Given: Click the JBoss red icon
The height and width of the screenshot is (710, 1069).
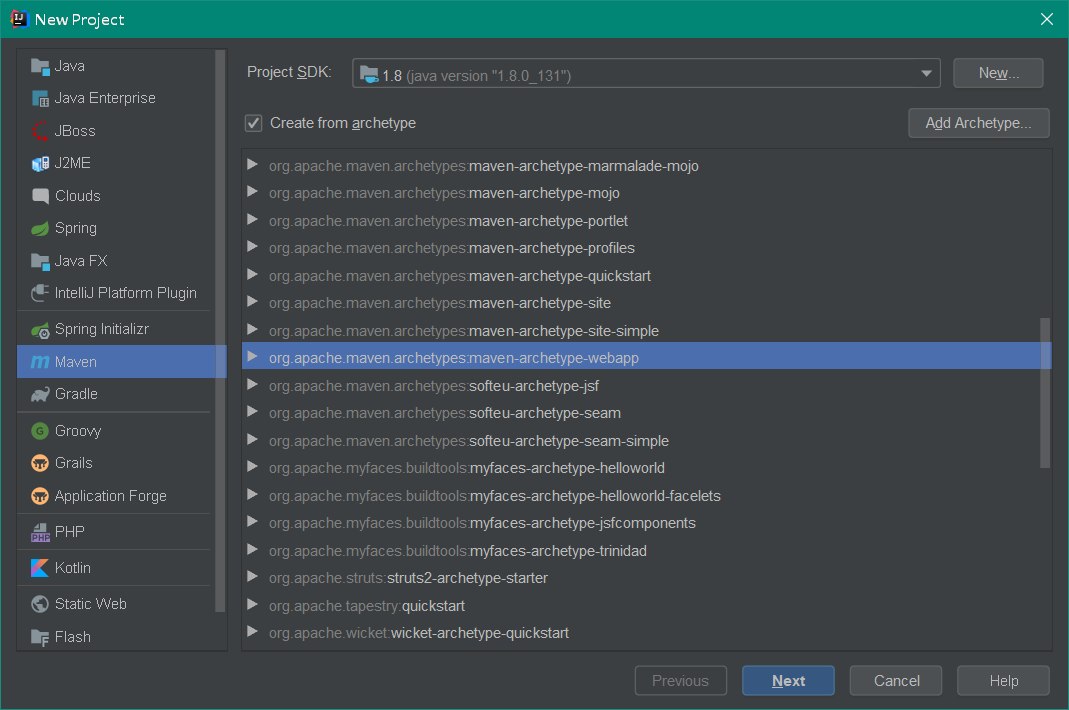Looking at the screenshot, I should [x=40, y=131].
